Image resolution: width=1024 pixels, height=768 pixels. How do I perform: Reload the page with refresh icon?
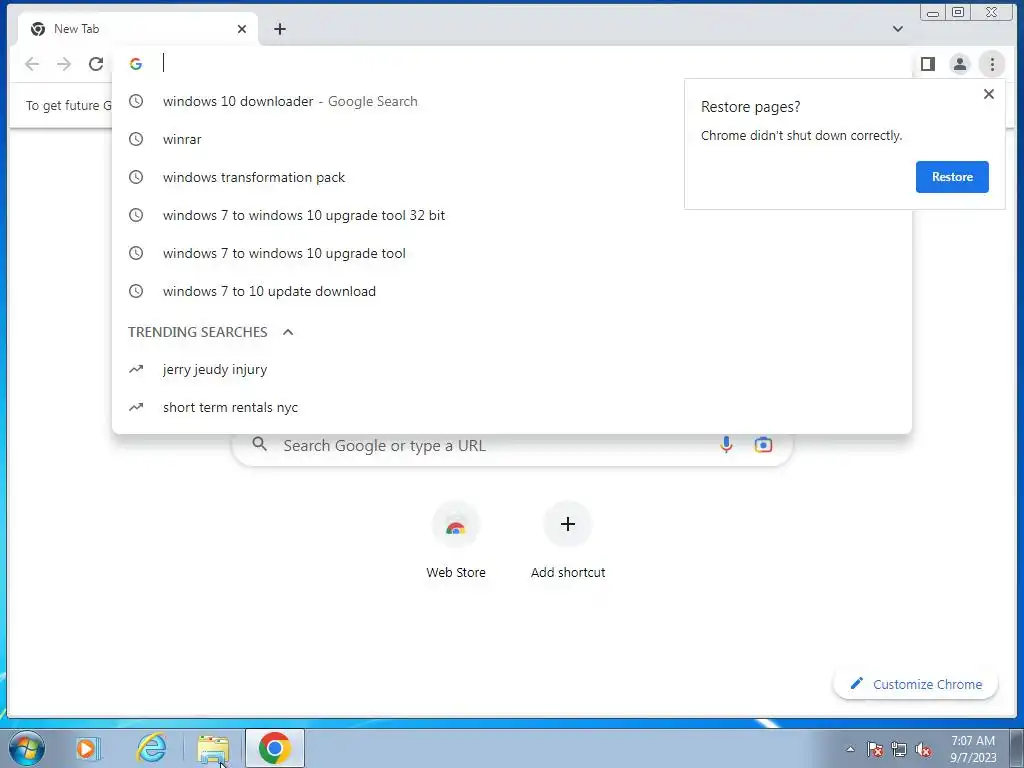click(x=96, y=64)
